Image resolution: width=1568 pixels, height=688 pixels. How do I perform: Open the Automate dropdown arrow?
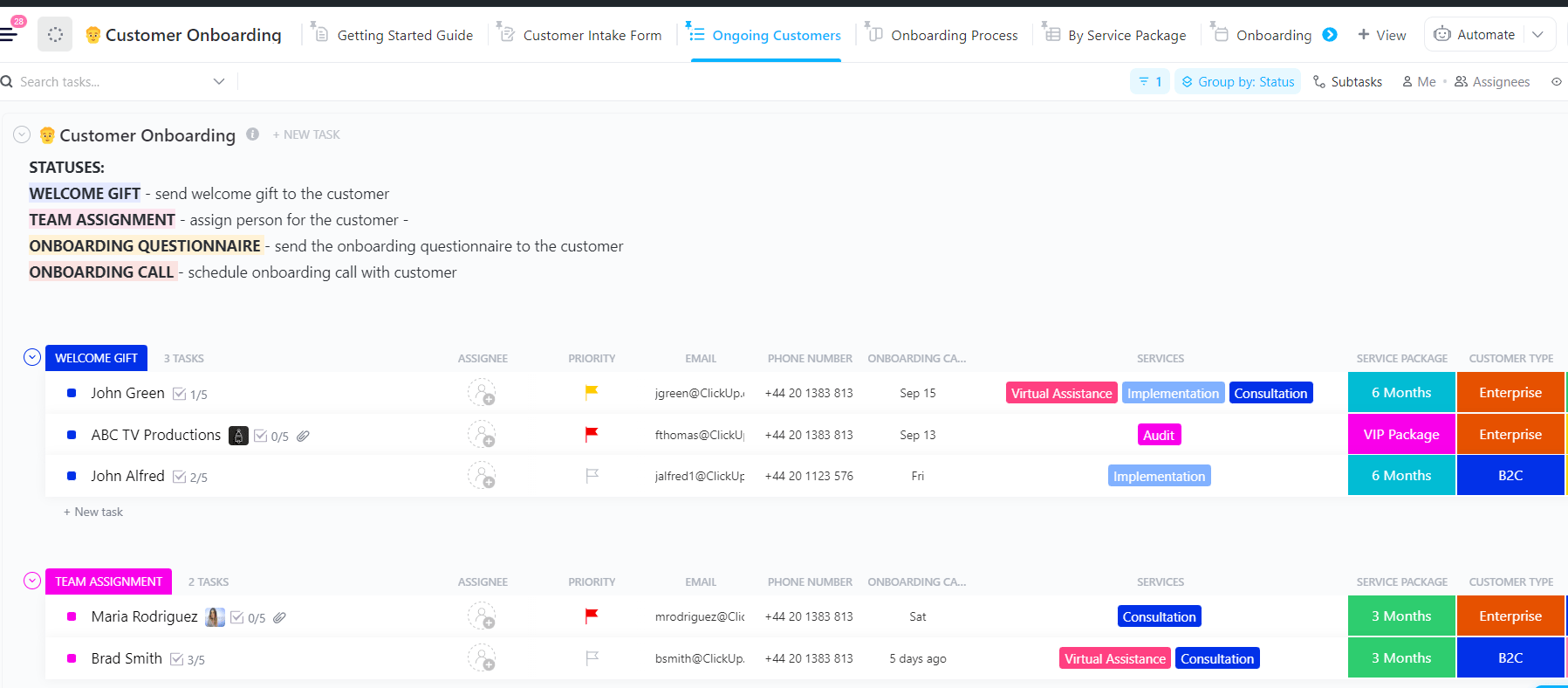[x=1537, y=34]
